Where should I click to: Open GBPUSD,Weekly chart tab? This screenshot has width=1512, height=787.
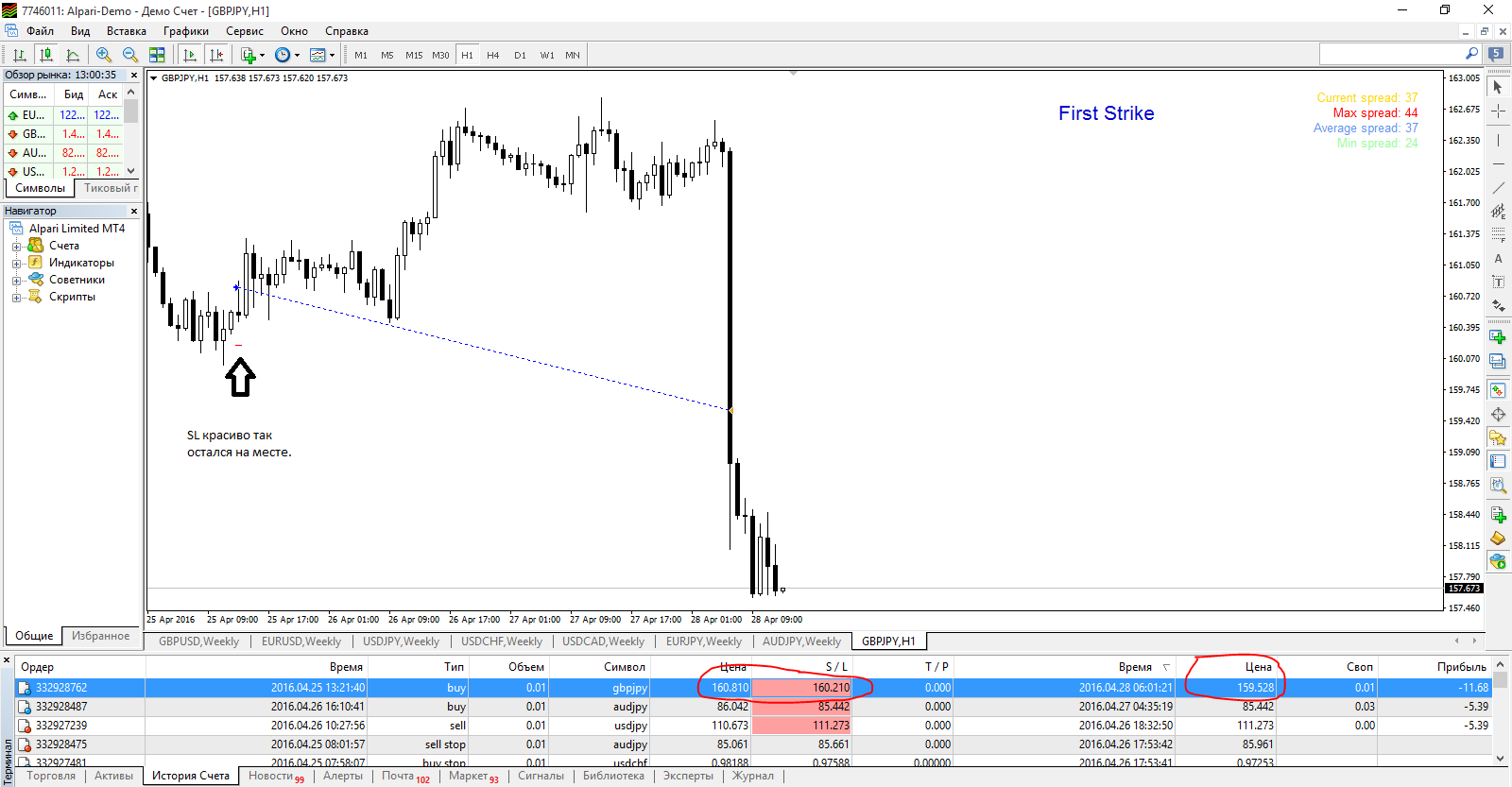pos(198,642)
